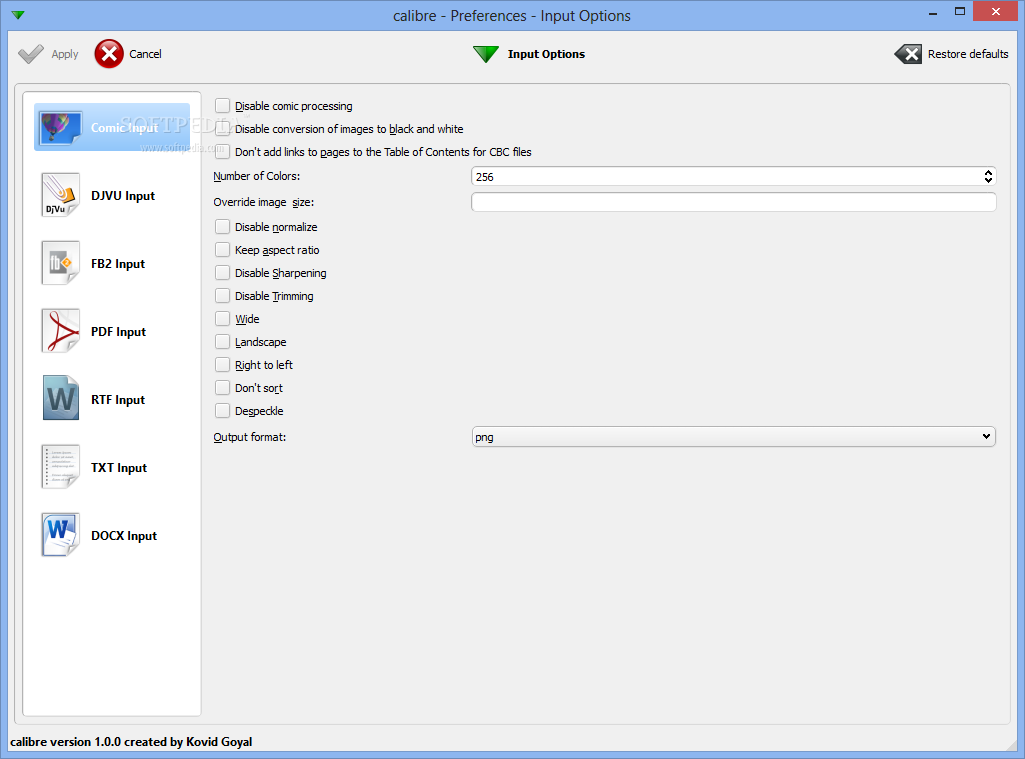Screen dimensions: 1025x759
Task: Open the Output format png dropdown
Action: click(733, 437)
